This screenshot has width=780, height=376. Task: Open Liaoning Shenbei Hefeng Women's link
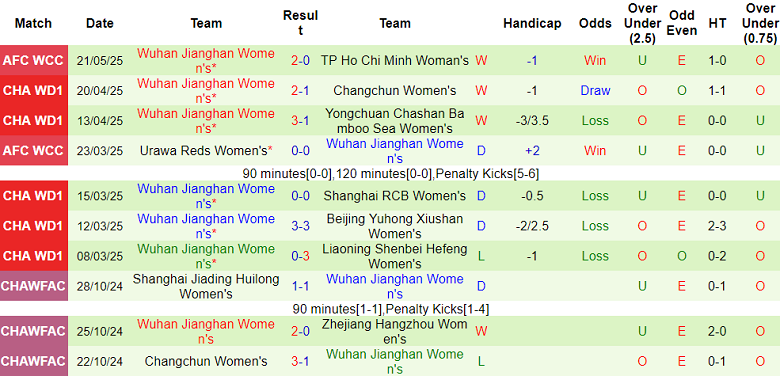(x=395, y=256)
